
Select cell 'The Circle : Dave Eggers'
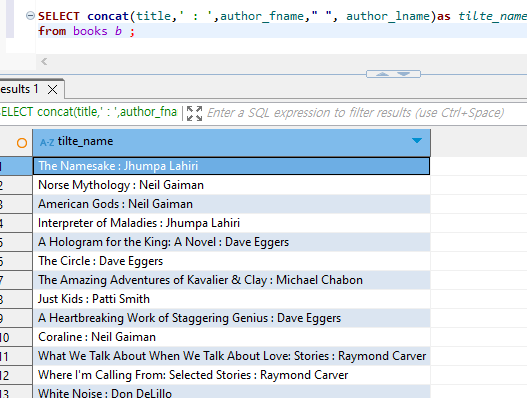[231, 261]
